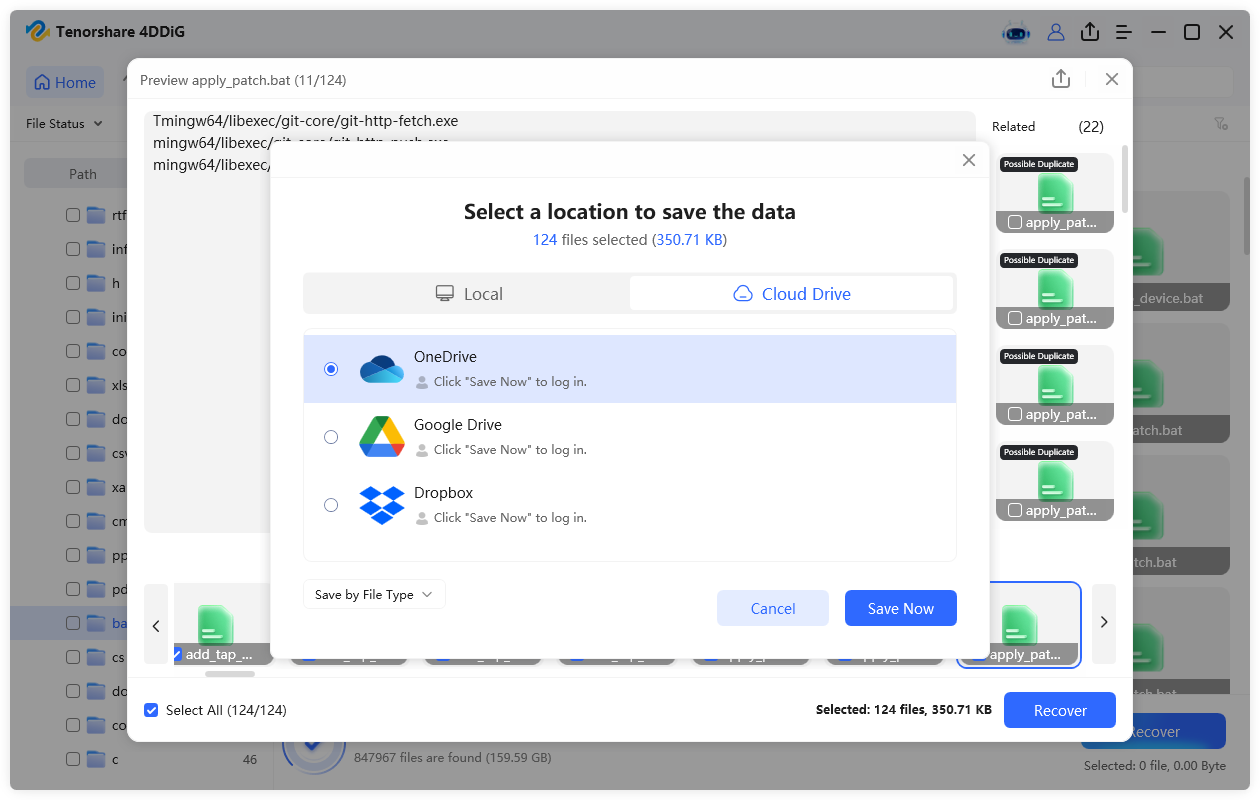
Task: Go to the previous thumbnail with left arrow
Action: pos(156,624)
